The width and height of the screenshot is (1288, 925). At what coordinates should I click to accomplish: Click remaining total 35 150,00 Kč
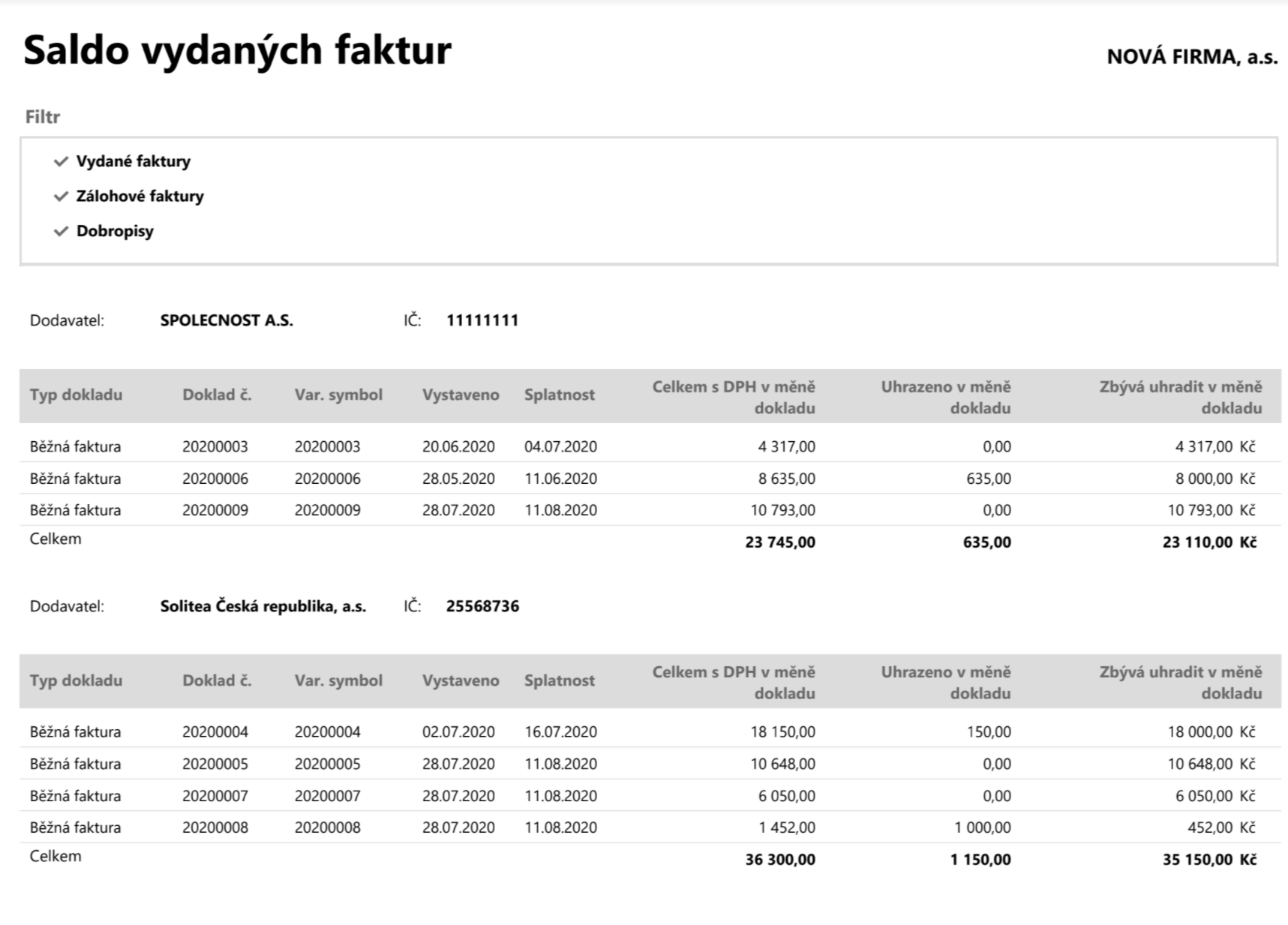coord(1209,860)
